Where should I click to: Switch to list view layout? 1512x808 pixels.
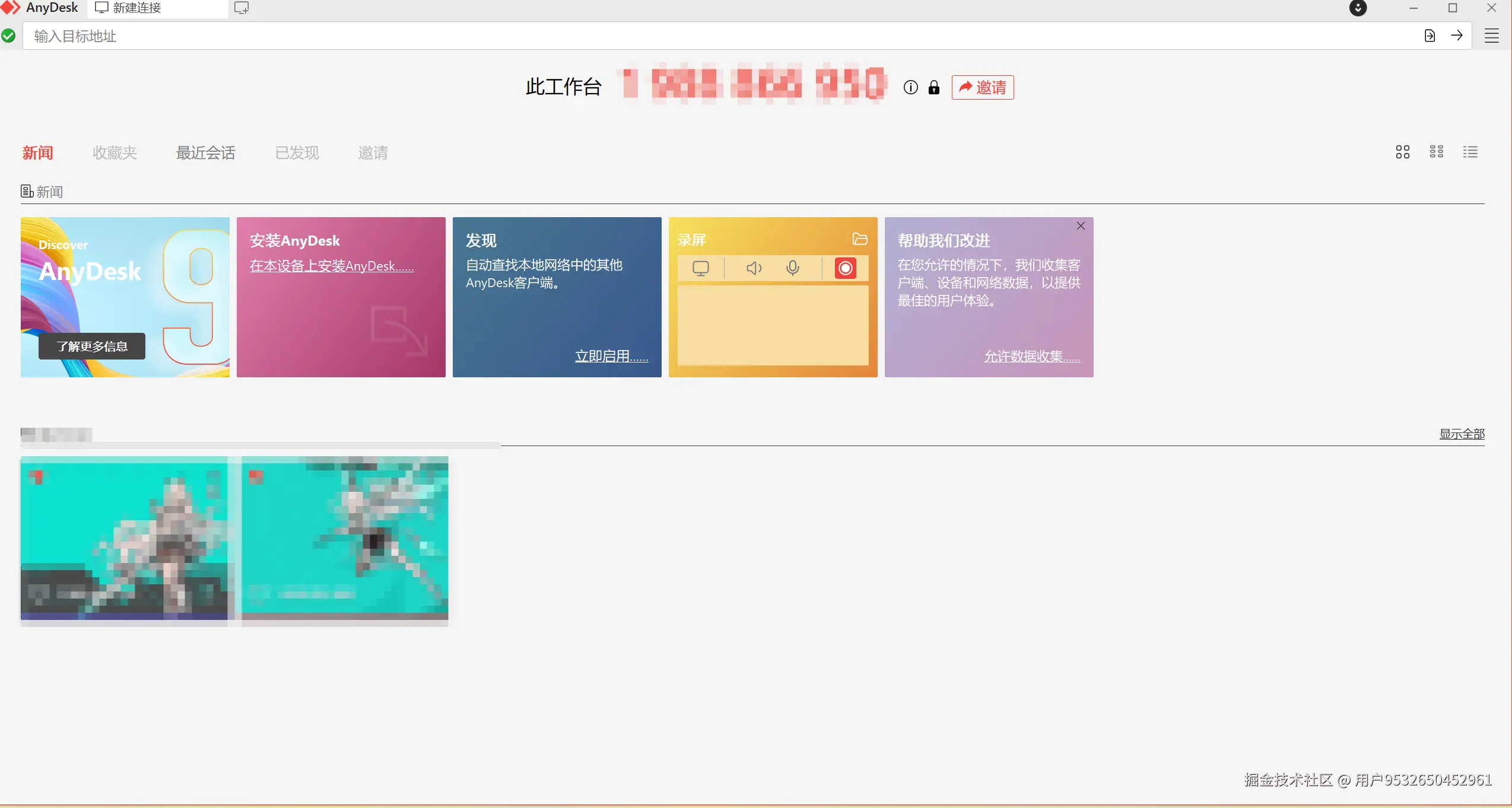[1470, 152]
